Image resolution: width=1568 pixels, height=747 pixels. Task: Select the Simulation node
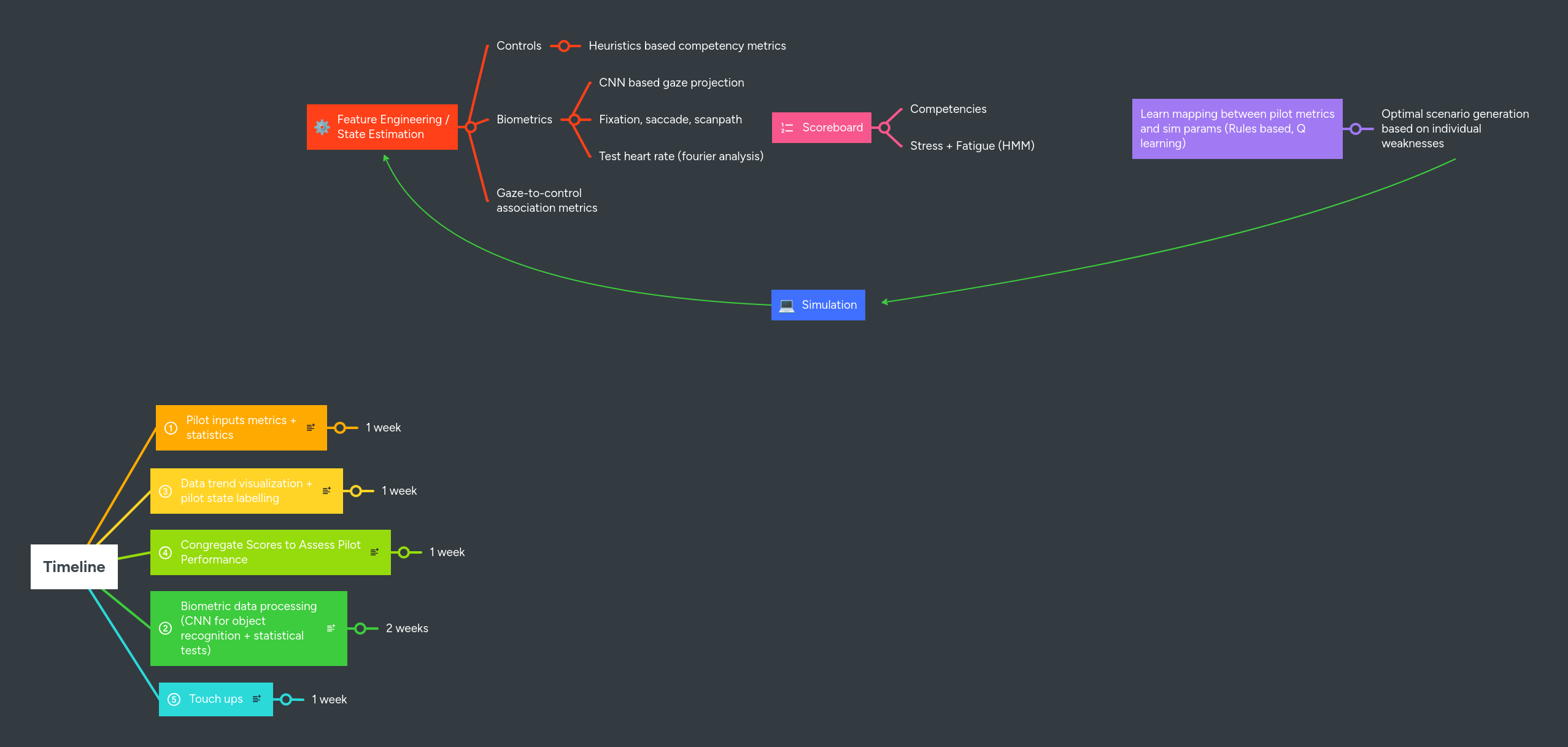coord(818,305)
